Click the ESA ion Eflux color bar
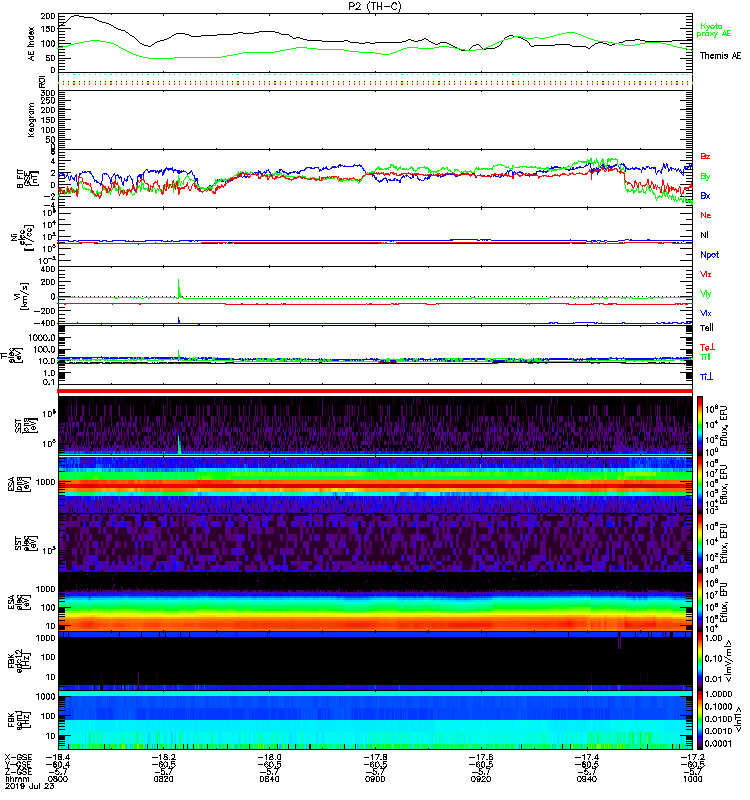This screenshot has width=750, height=800. coord(700,484)
